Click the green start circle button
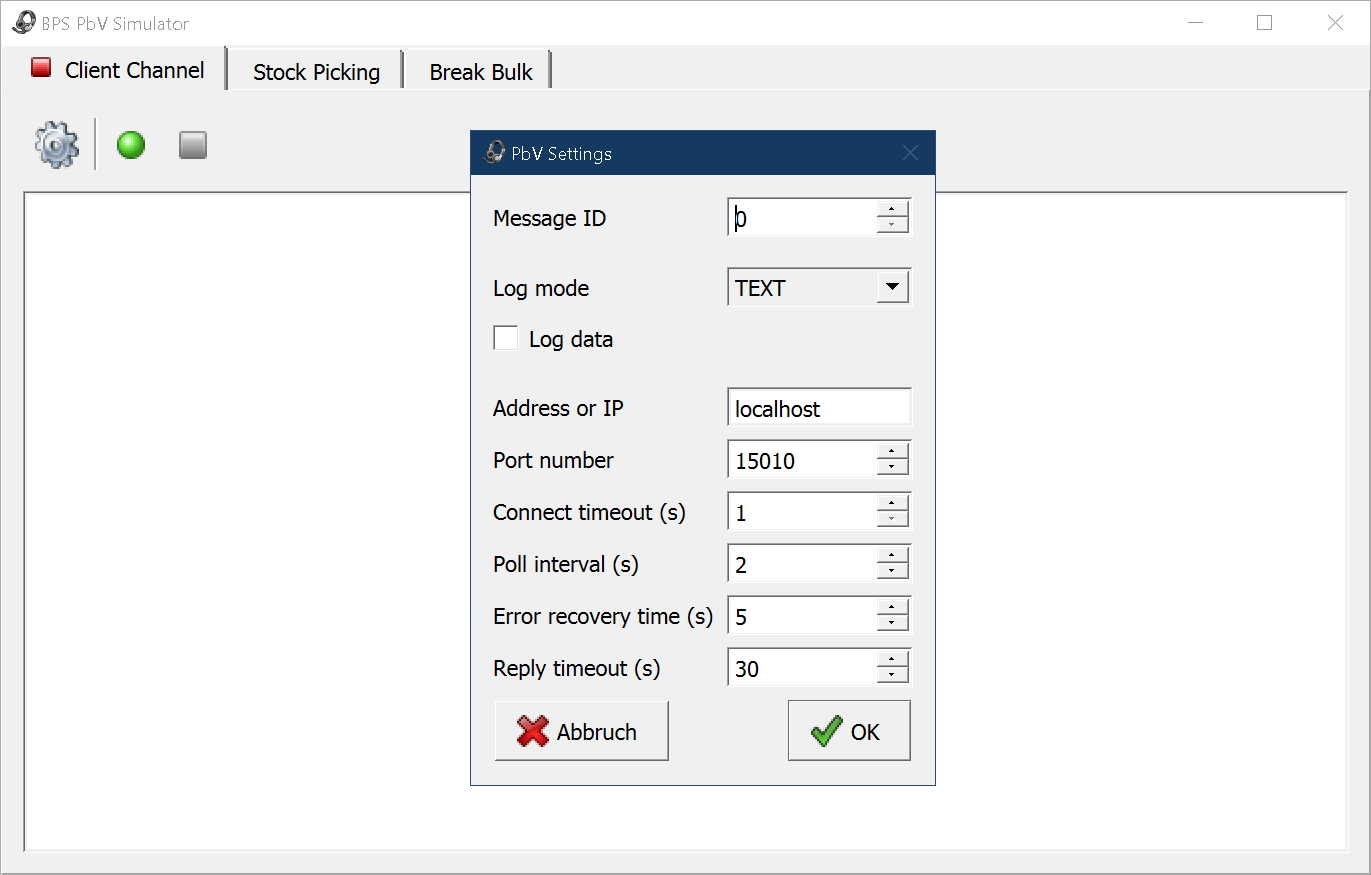 (131, 145)
